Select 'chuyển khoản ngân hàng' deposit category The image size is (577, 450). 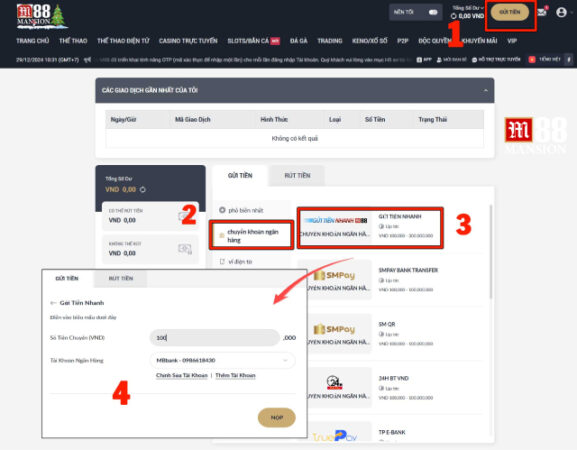pos(251,235)
